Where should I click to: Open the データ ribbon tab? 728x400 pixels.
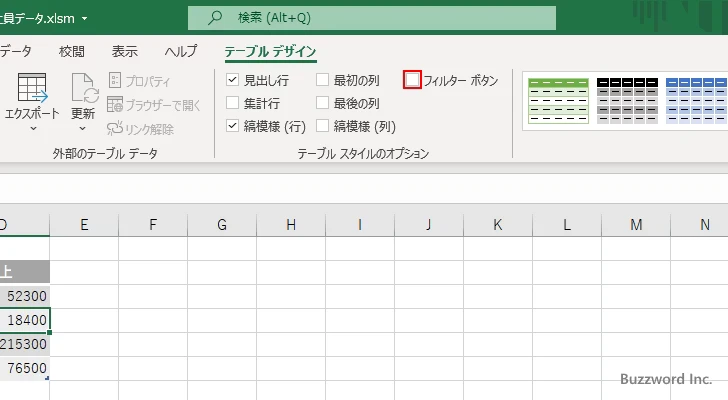point(15,51)
